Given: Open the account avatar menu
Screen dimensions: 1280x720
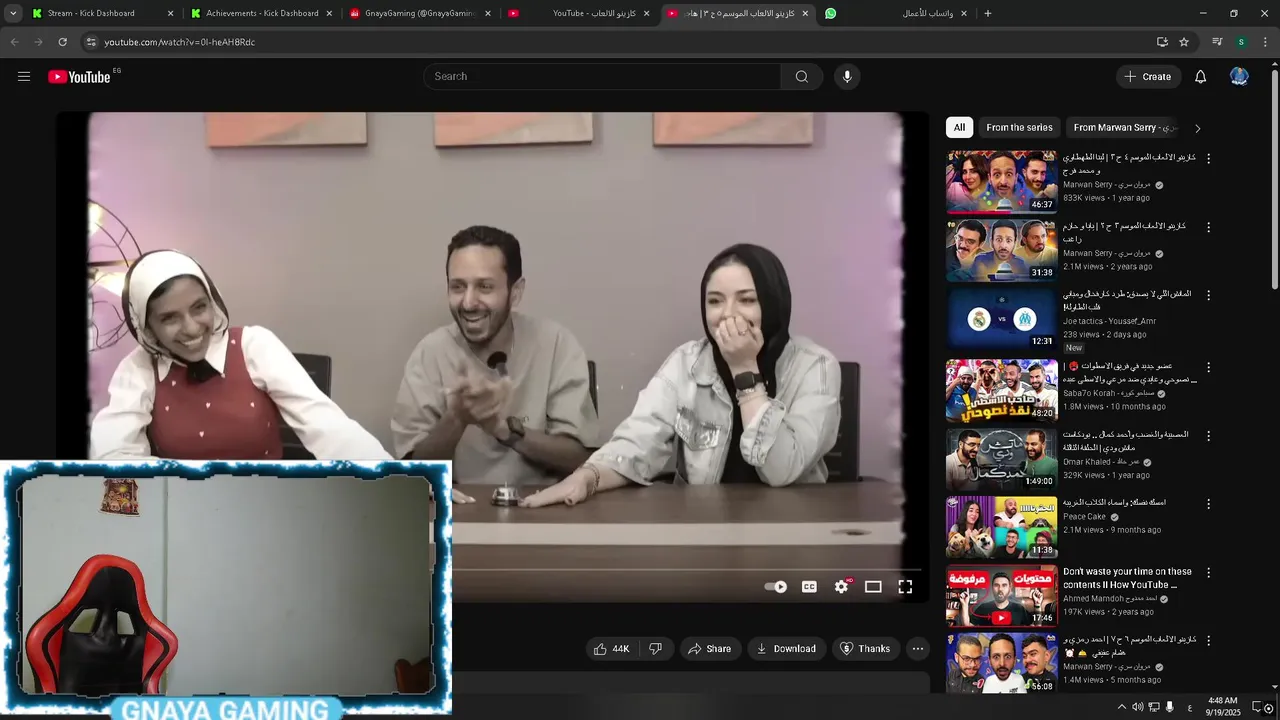Looking at the screenshot, I should point(1239,77).
